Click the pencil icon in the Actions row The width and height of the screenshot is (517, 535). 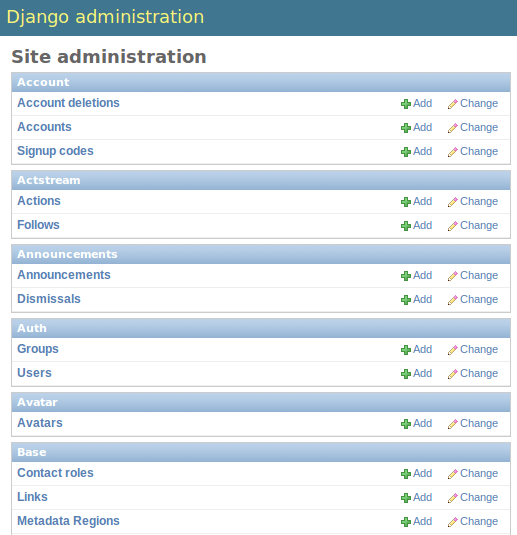[453, 202]
